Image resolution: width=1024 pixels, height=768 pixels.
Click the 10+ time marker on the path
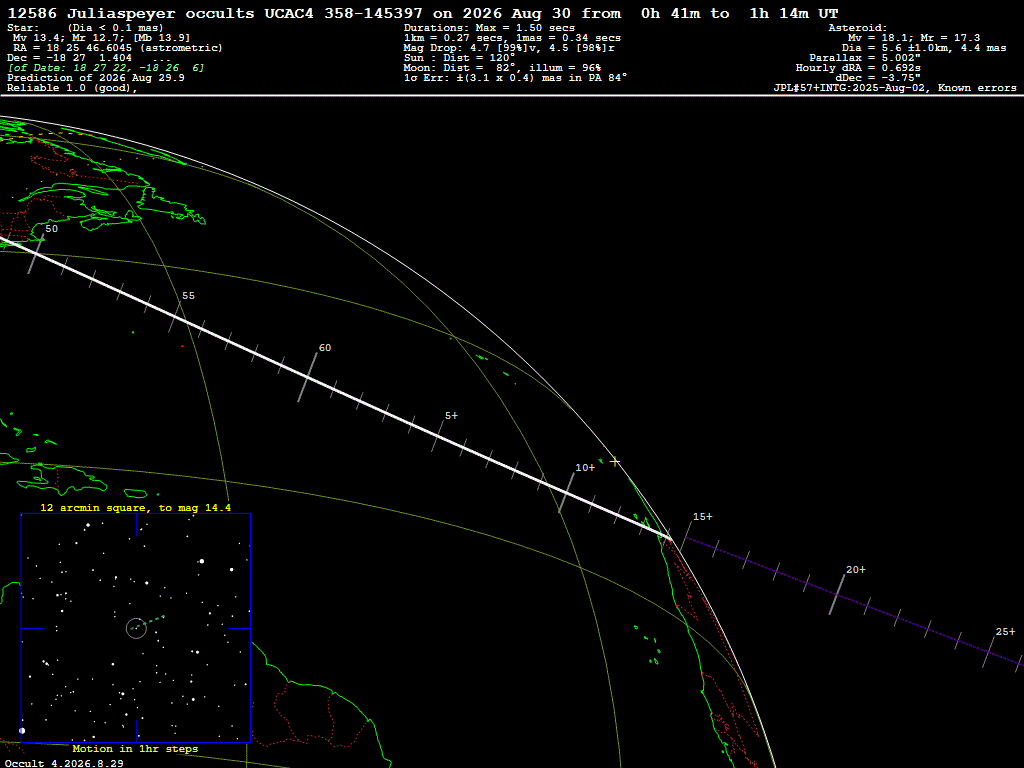click(585, 468)
